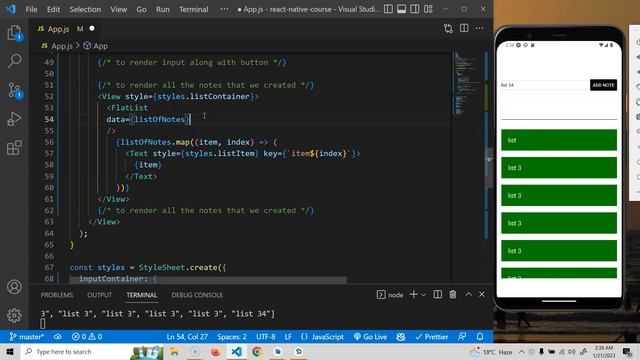Change end of line sequence LF
The width and height of the screenshot is (640, 360).
(x=288, y=337)
